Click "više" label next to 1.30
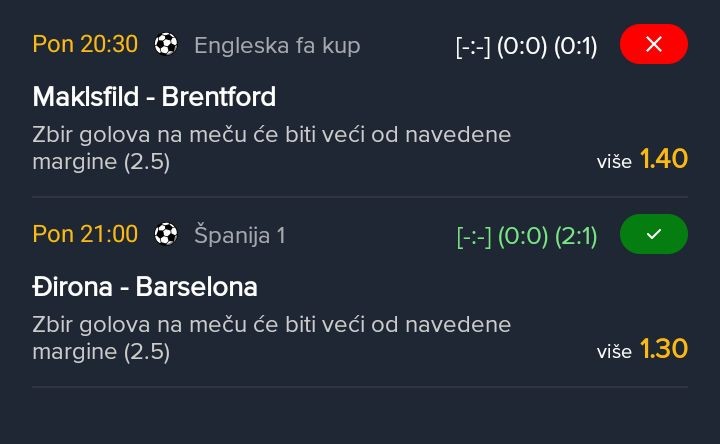The height and width of the screenshot is (444, 720). 614,351
